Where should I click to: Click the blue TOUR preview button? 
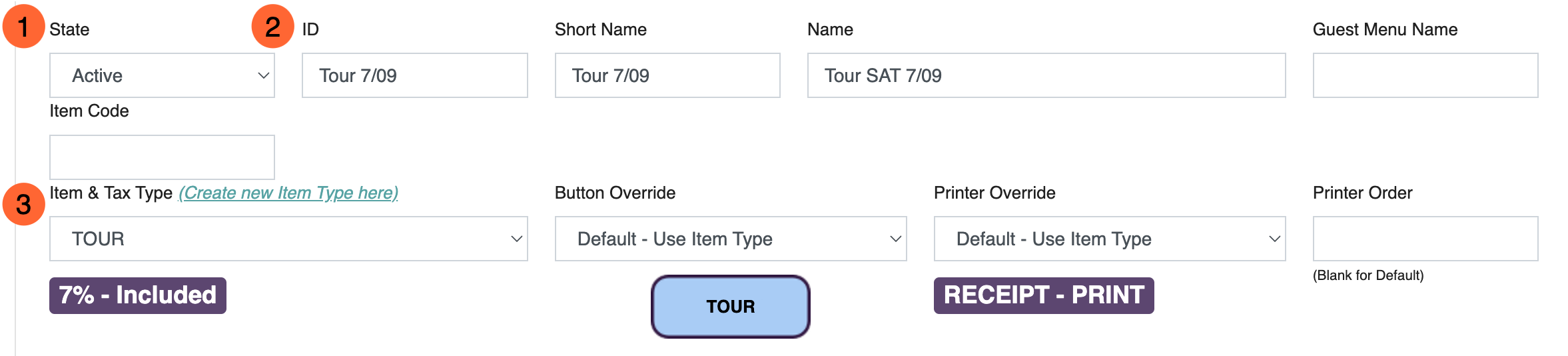tap(731, 307)
